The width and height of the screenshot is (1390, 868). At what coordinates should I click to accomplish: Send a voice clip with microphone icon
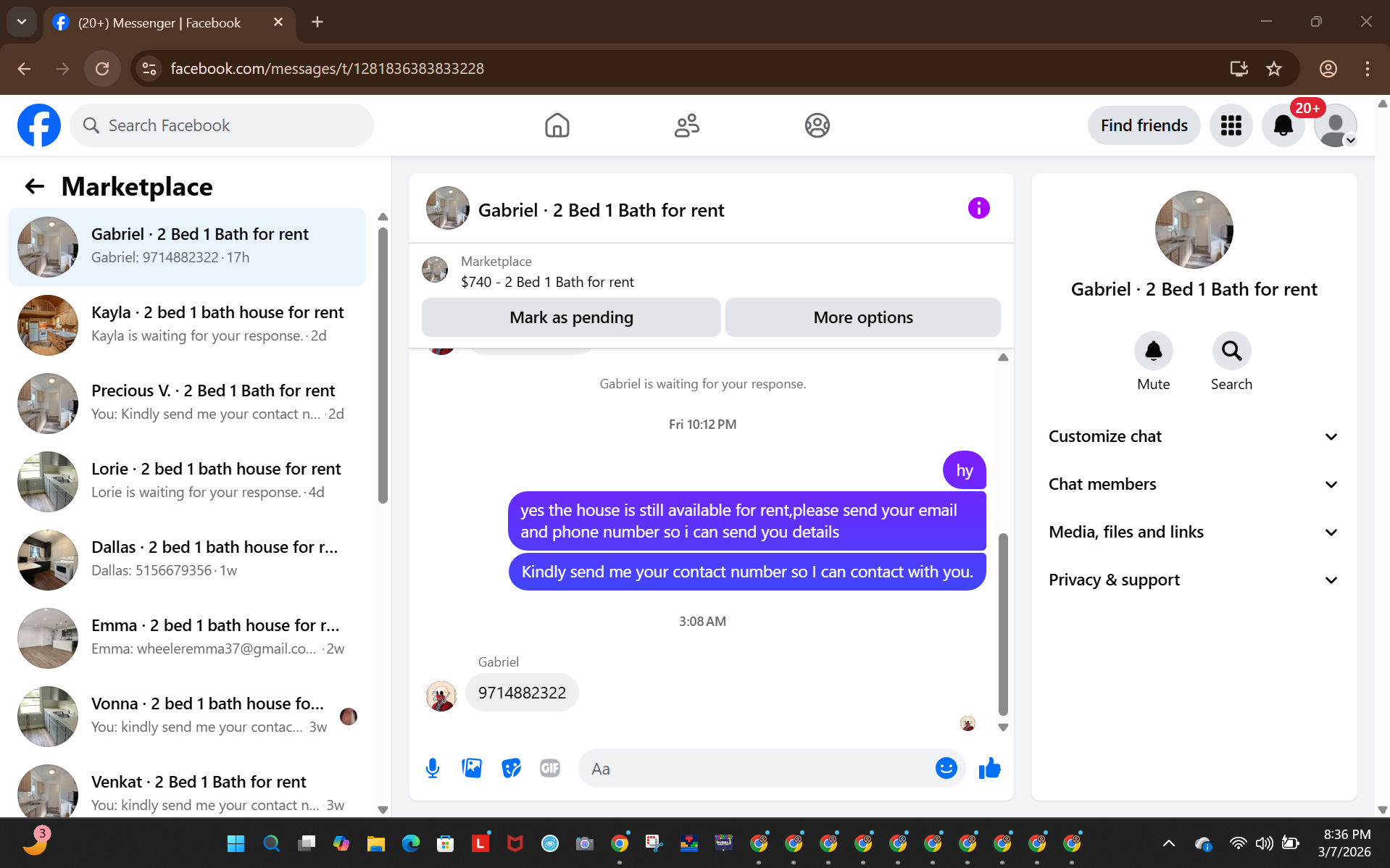pyautogui.click(x=433, y=768)
